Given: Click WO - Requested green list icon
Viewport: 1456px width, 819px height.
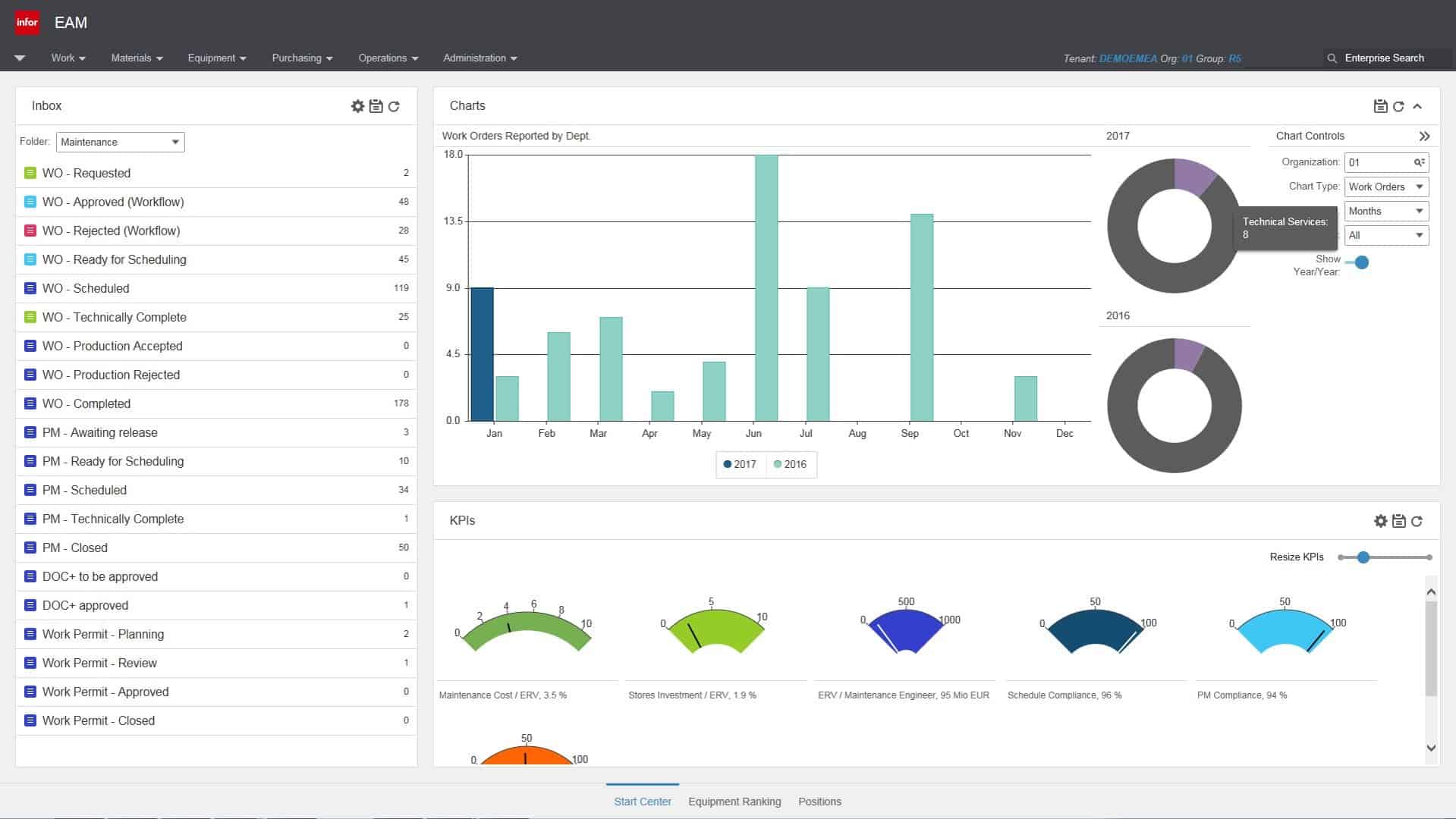Looking at the screenshot, I should click(30, 173).
